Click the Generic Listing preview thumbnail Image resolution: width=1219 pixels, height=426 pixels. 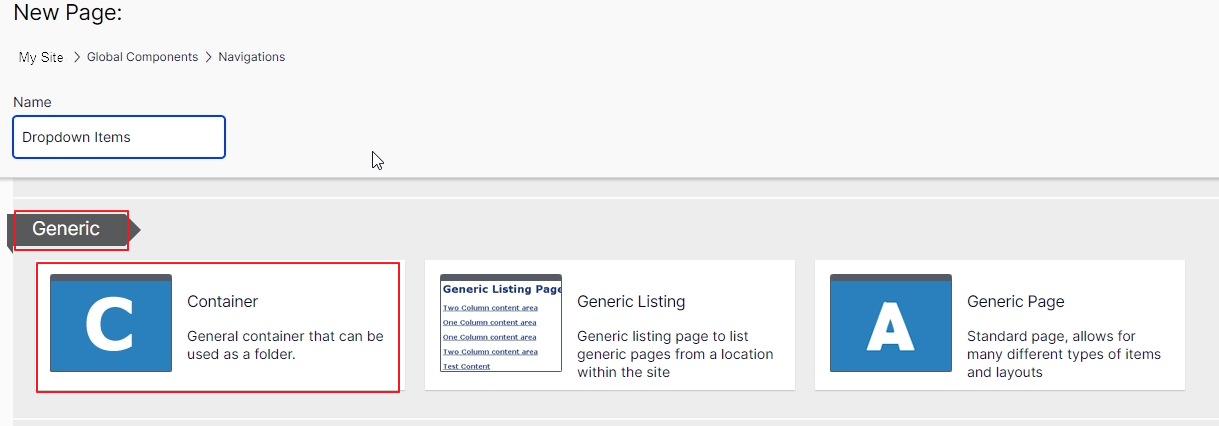501,323
